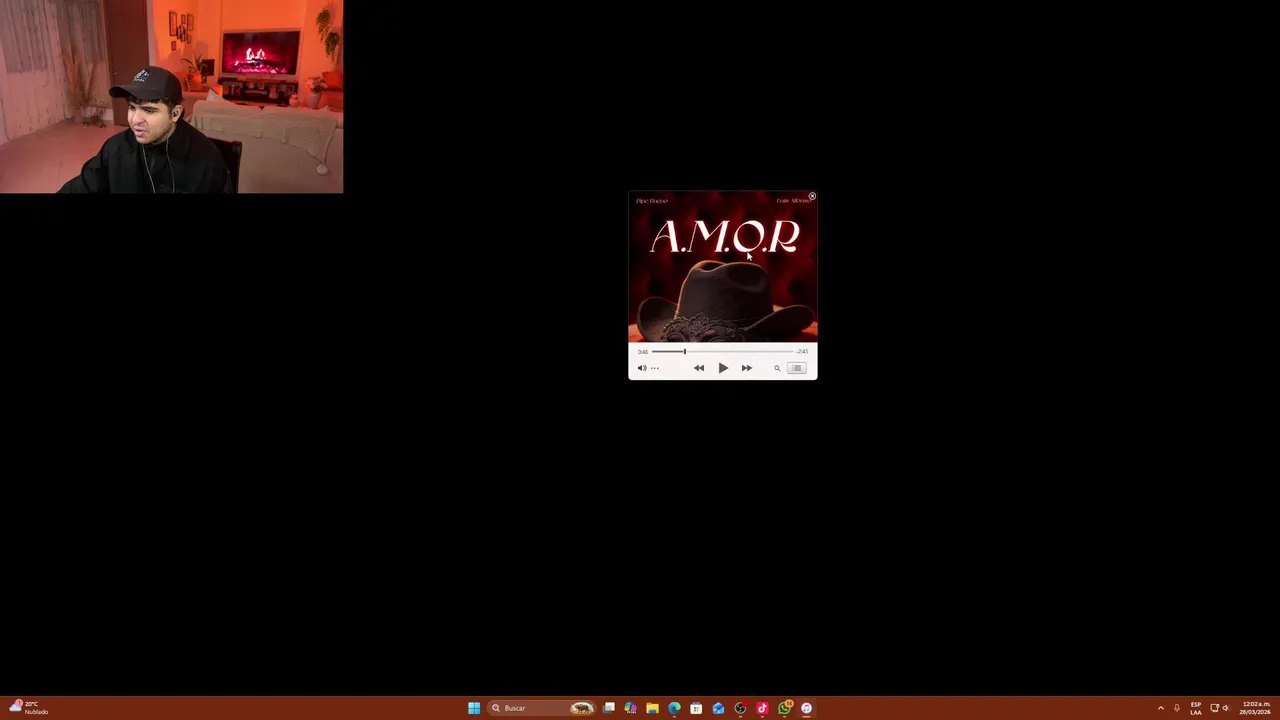Open File Explorer from the taskbar
The width and height of the screenshot is (1280, 720).
tap(652, 708)
